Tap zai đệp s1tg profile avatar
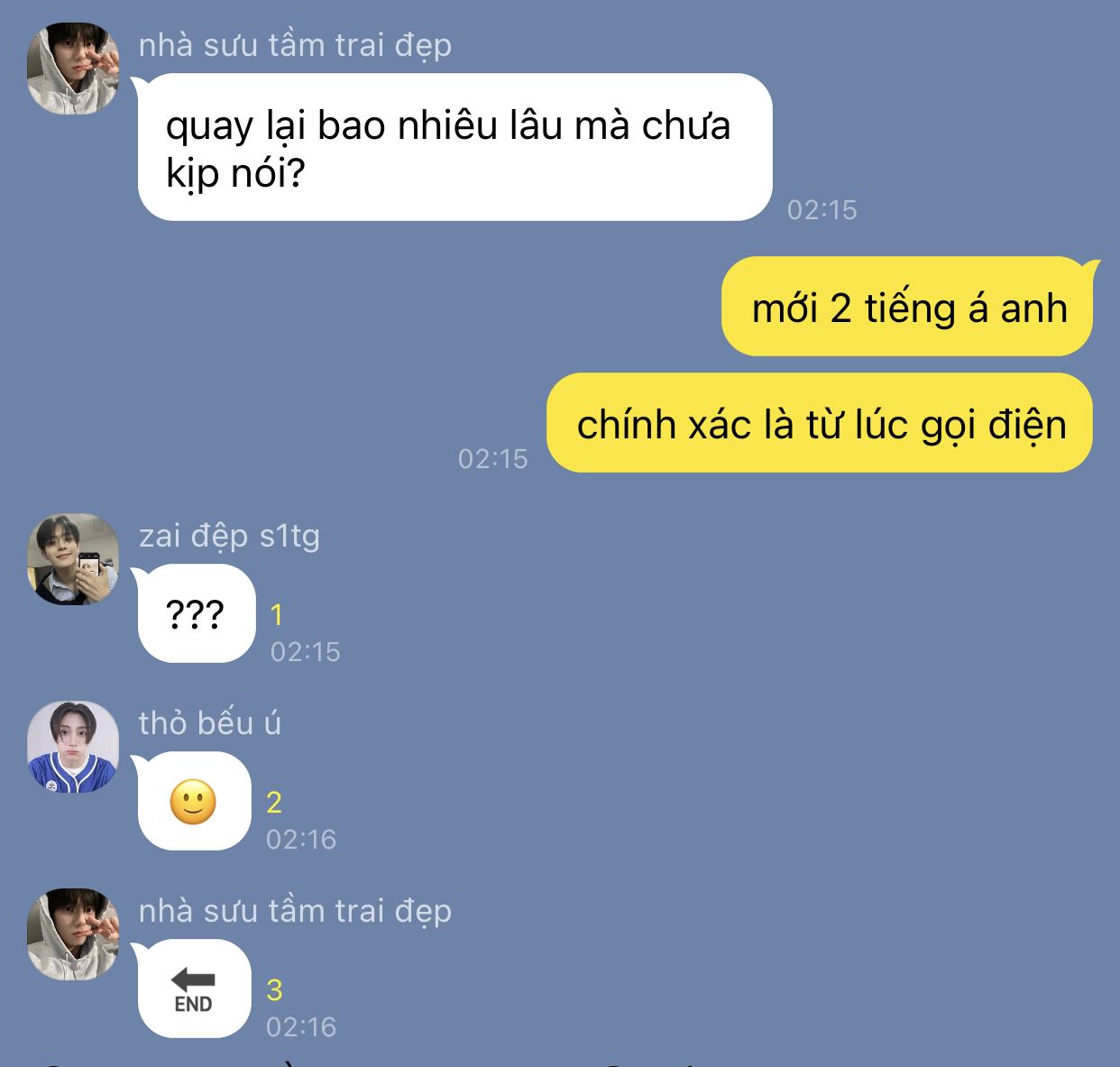The image size is (1120, 1067). (x=73, y=559)
